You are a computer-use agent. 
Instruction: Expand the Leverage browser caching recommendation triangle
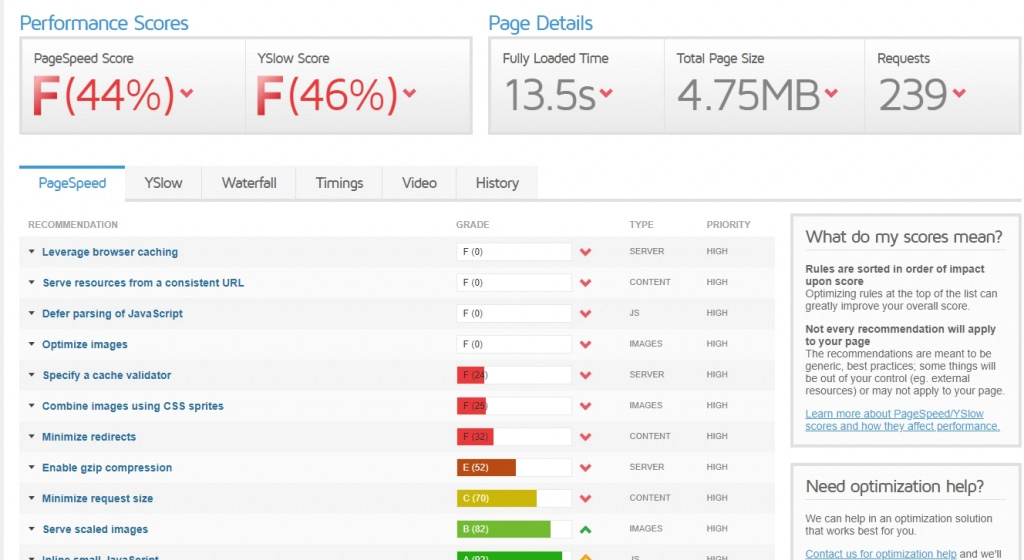click(x=31, y=251)
